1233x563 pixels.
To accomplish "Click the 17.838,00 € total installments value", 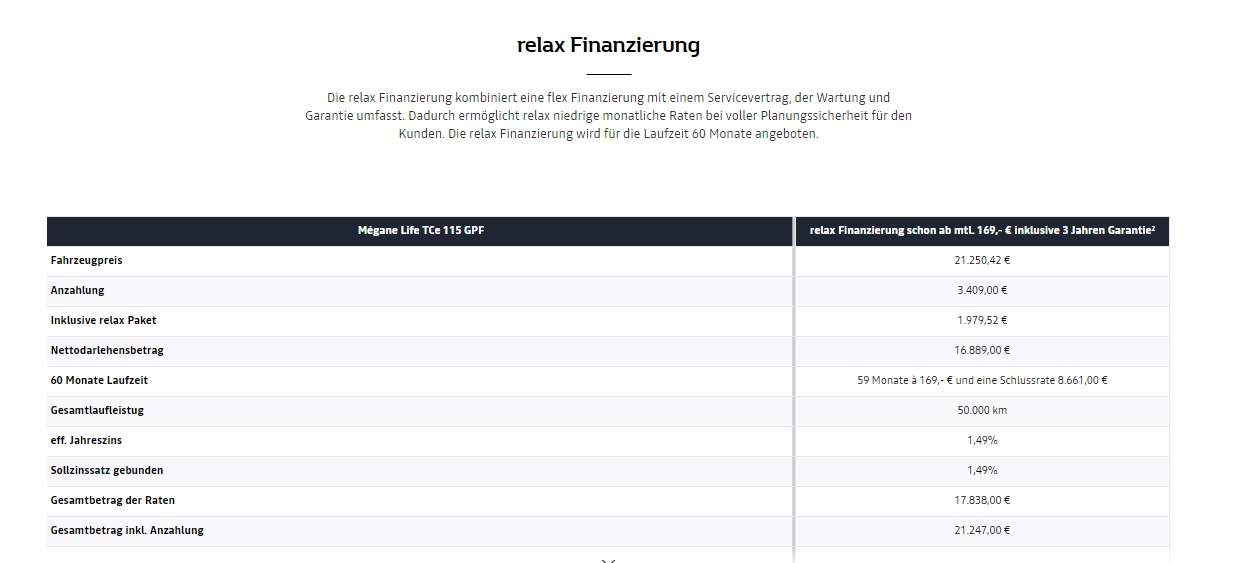I will (x=982, y=501).
